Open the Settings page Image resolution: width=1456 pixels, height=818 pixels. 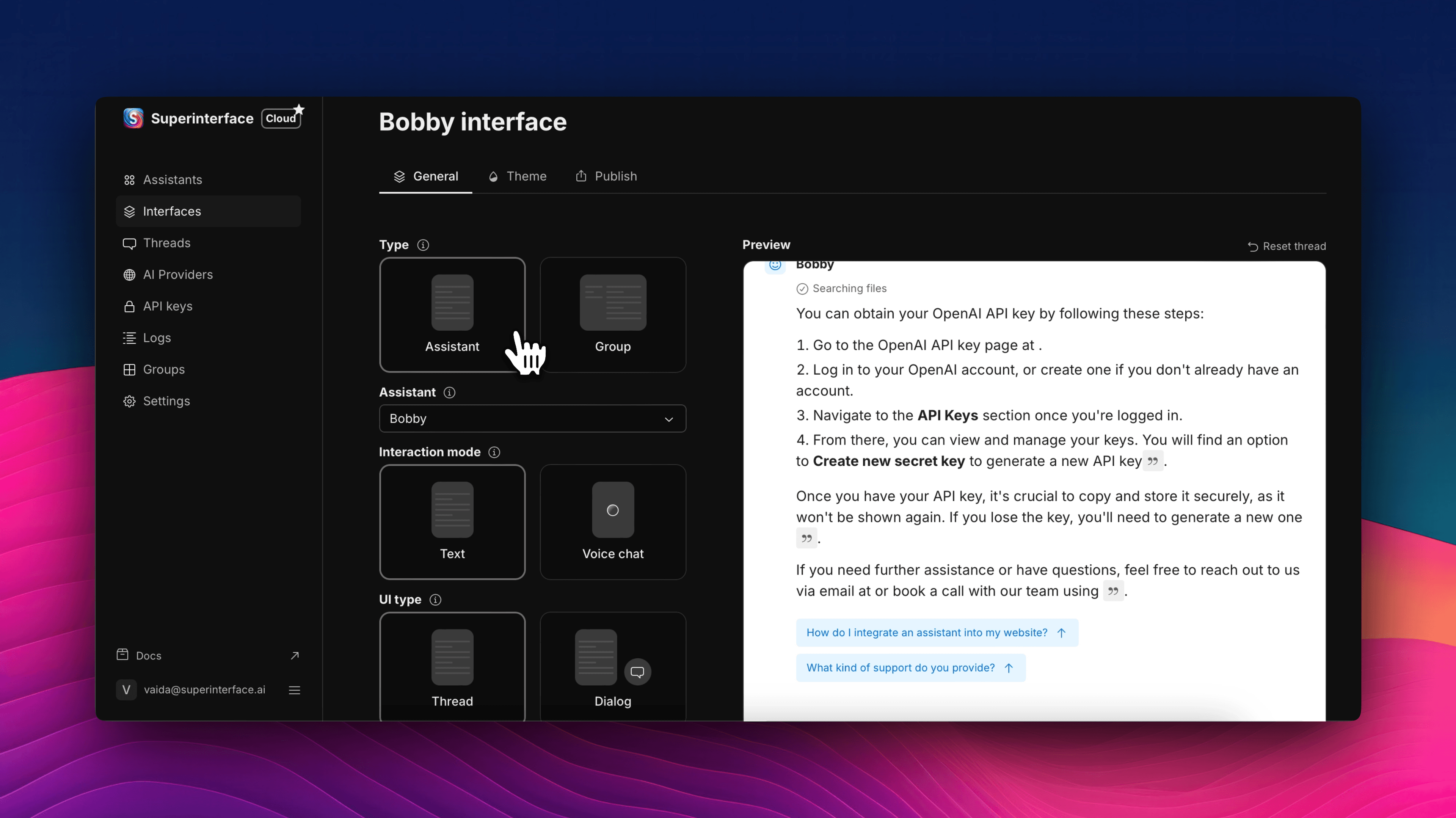point(166,401)
